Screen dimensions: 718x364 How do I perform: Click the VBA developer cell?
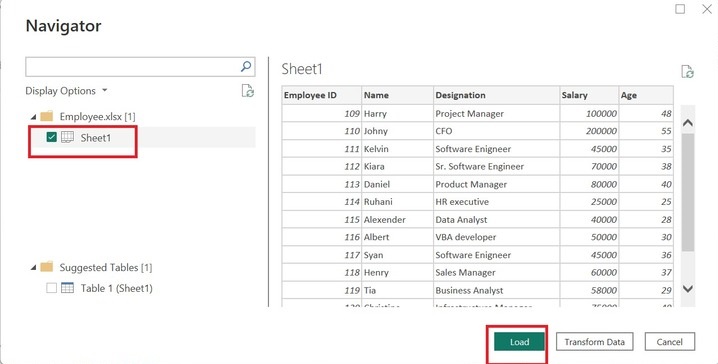pyautogui.click(x=496, y=237)
